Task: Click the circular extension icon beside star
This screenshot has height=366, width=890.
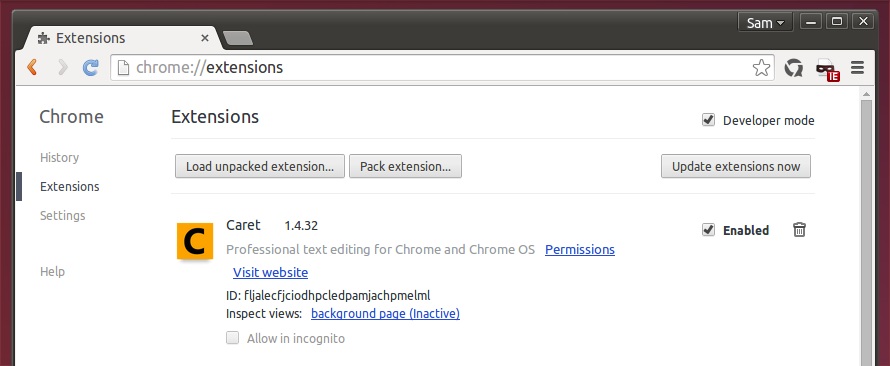Action: (x=794, y=68)
